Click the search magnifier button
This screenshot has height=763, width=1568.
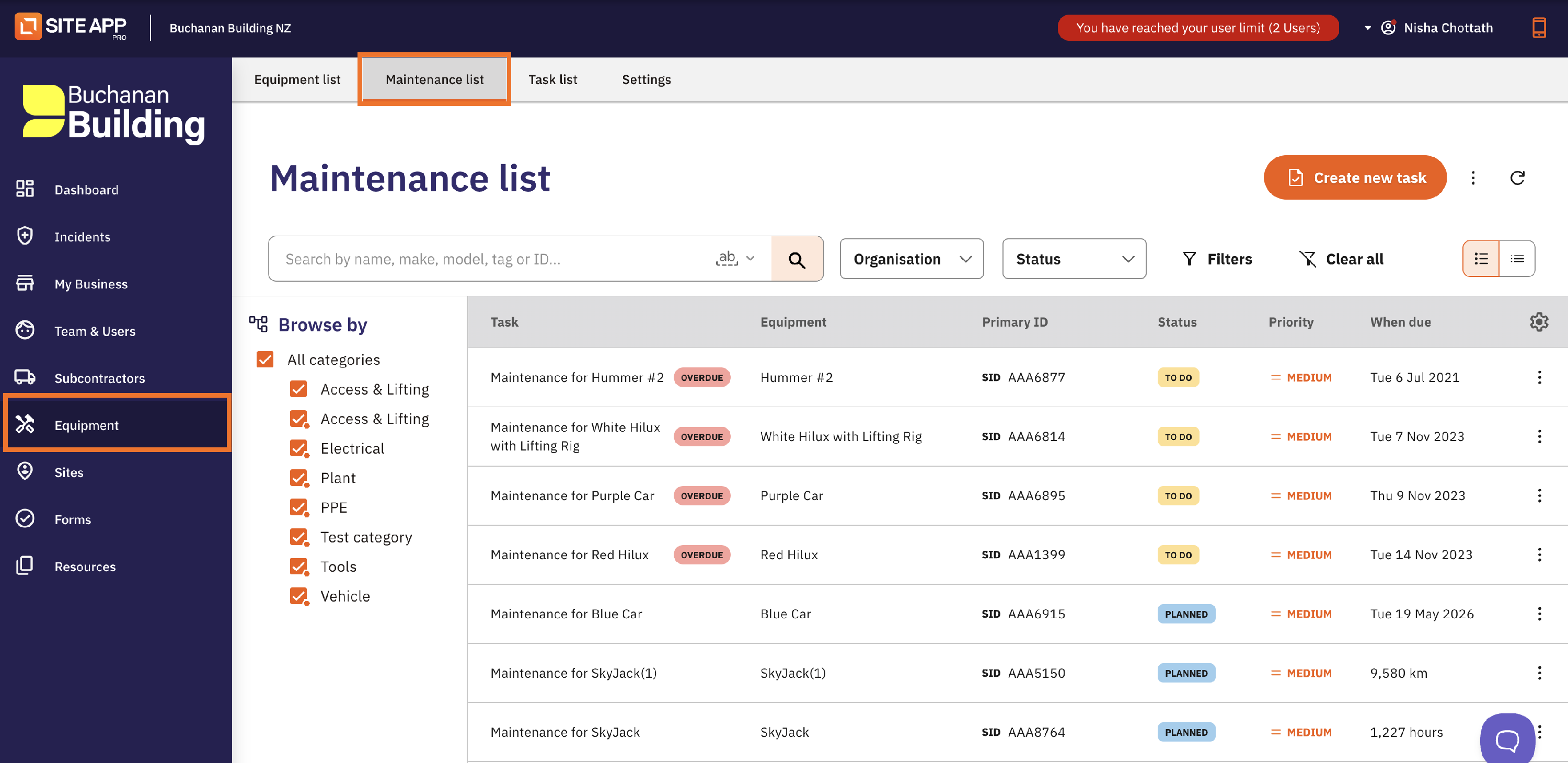coord(797,259)
